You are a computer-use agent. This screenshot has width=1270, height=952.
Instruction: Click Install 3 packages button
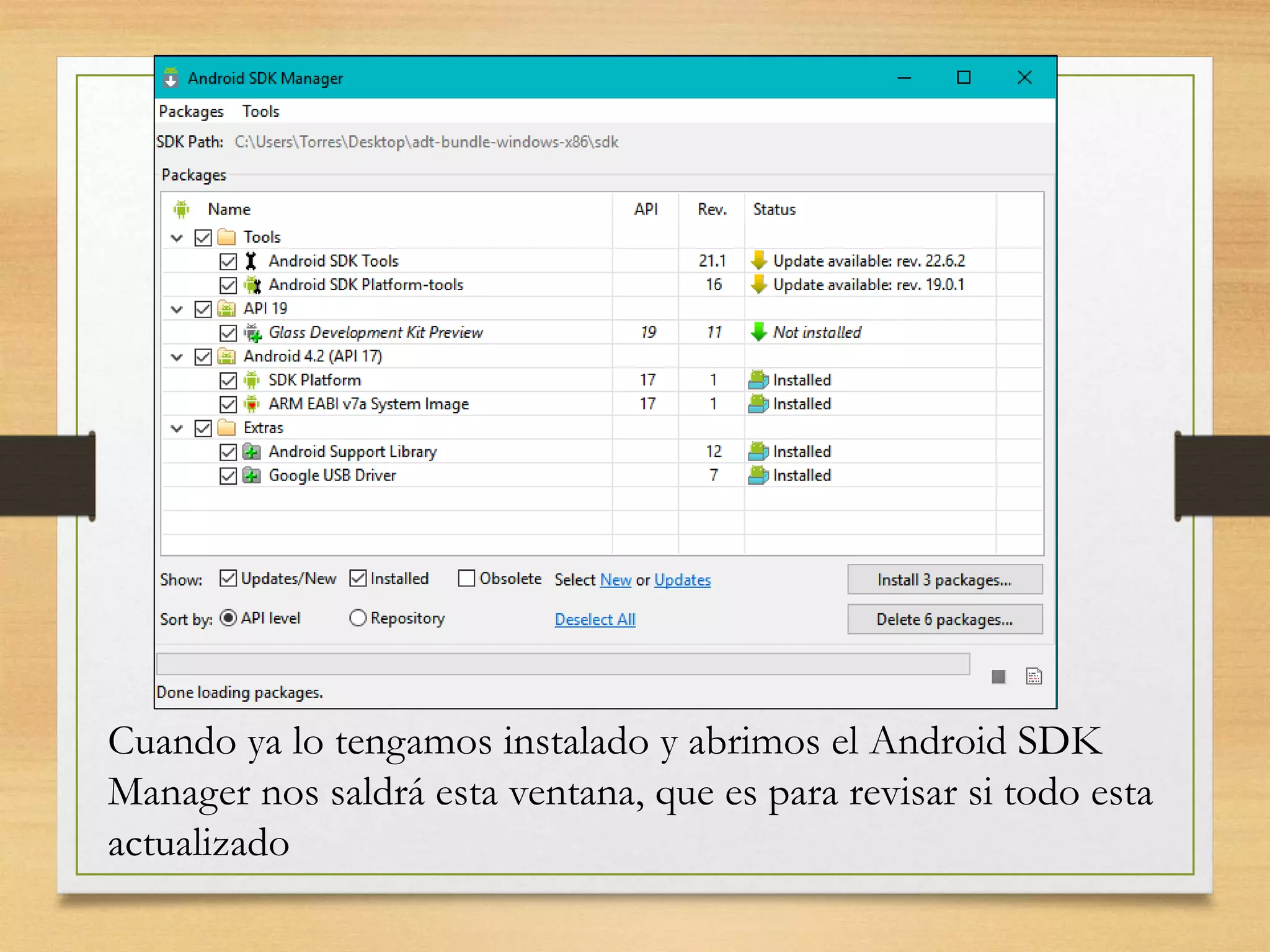[x=945, y=580]
